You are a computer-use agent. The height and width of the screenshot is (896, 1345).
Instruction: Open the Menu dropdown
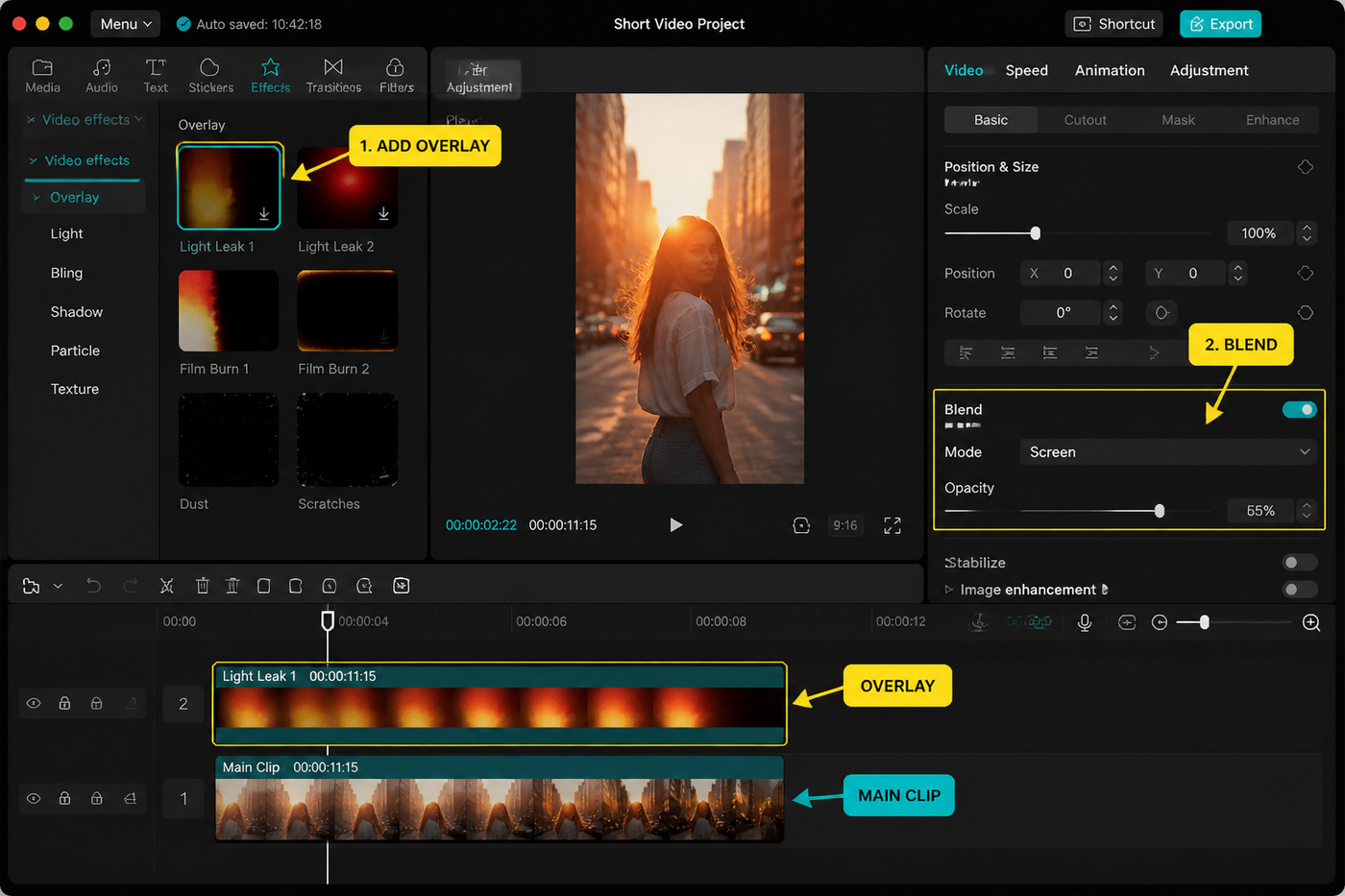[126, 24]
